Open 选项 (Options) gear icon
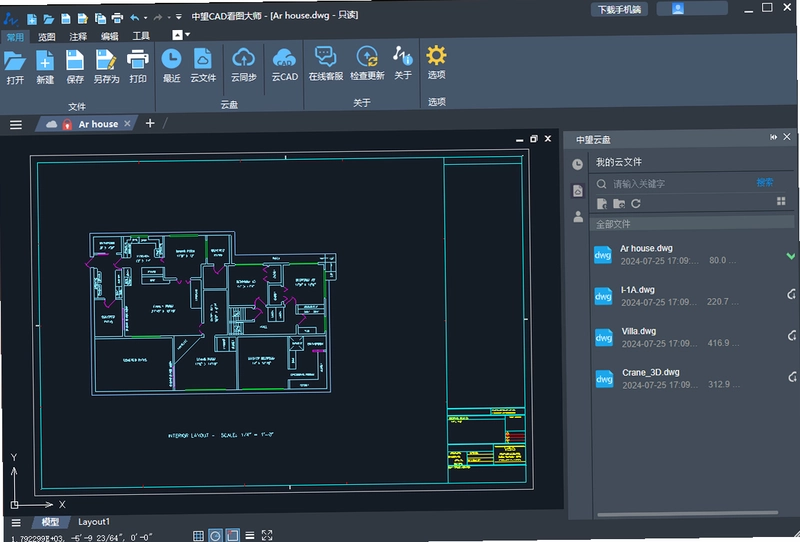The height and width of the screenshot is (542, 800). click(x=436, y=55)
